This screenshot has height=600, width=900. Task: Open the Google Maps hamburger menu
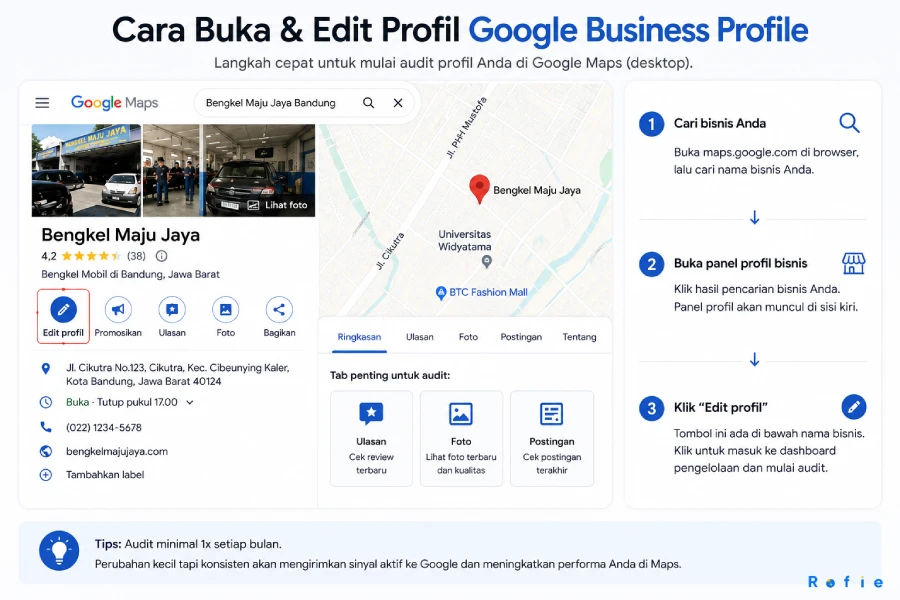pyautogui.click(x=42, y=103)
